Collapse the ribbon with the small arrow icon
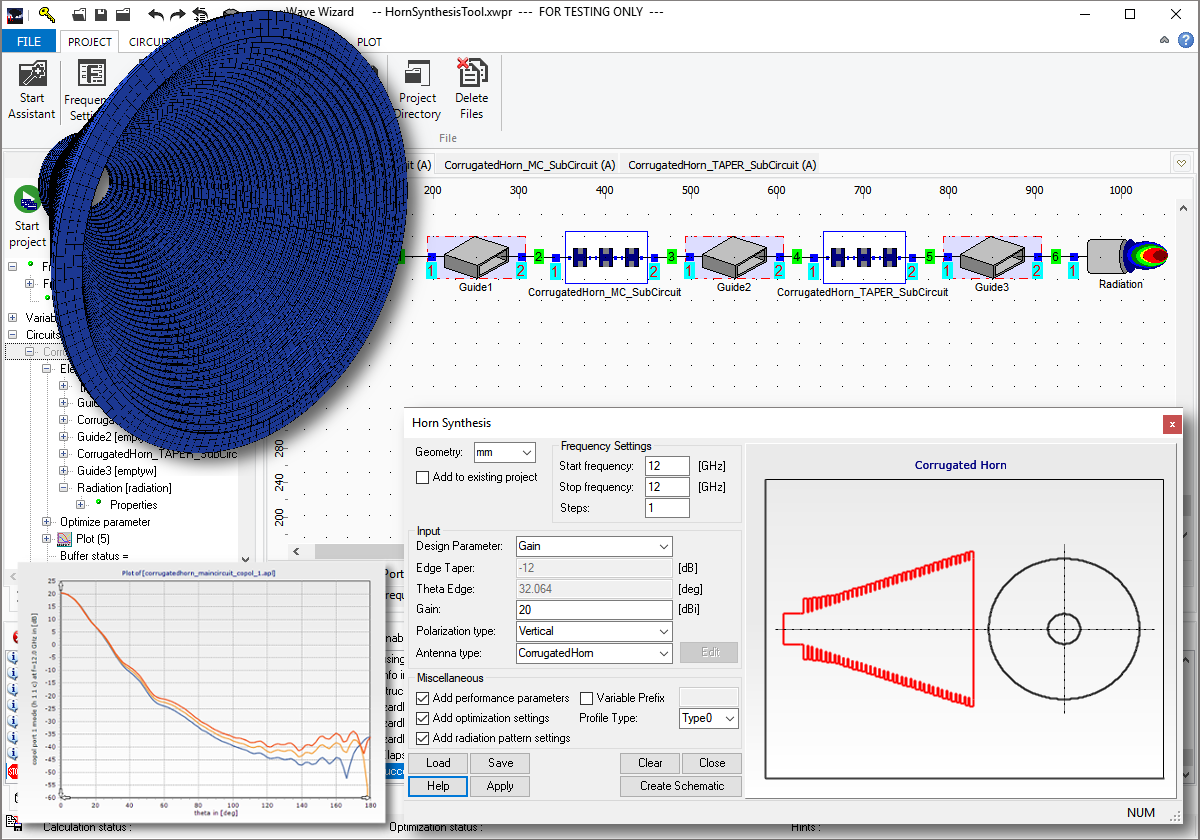The image size is (1200, 840). pos(1165,41)
